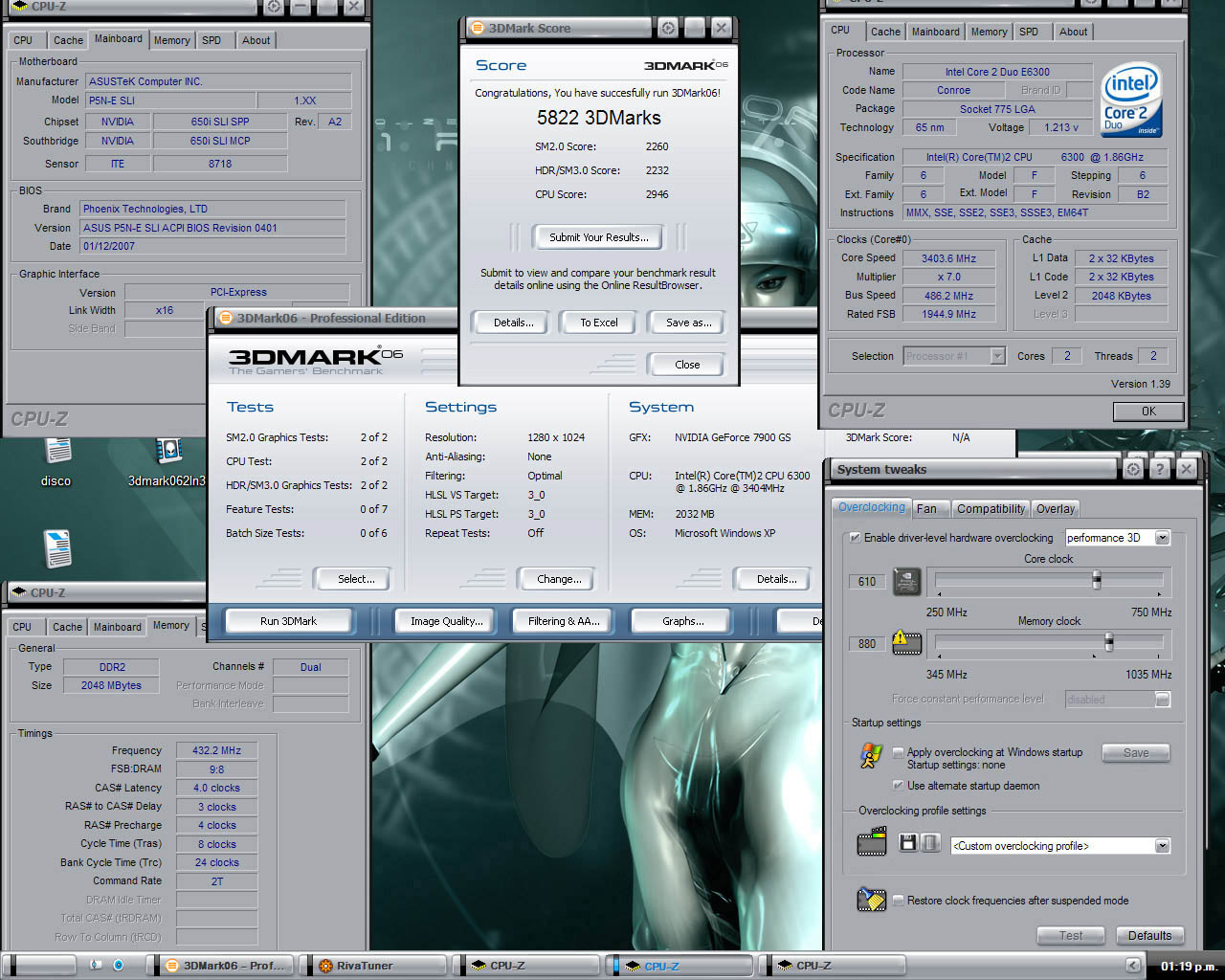Image resolution: width=1225 pixels, height=980 pixels.
Task: Open the Processor #1 selection dropdown
Action: [997, 356]
